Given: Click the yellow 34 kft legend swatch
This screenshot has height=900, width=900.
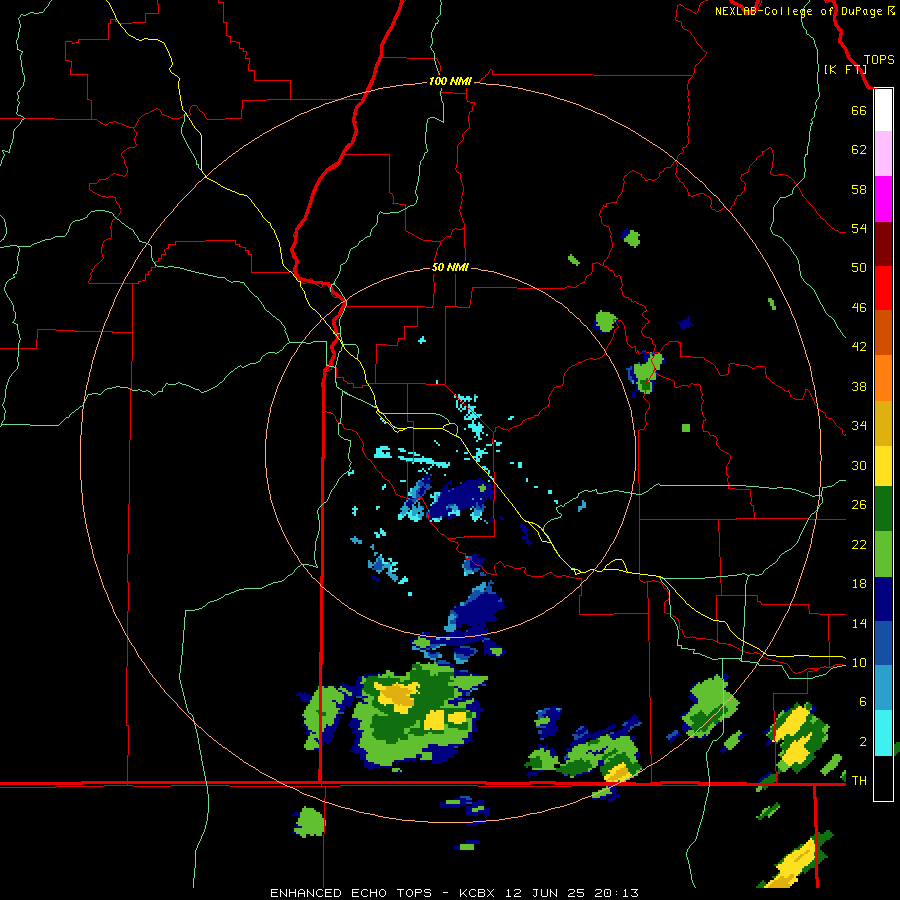Looking at the screenshot, I should (x=883, y=466).
